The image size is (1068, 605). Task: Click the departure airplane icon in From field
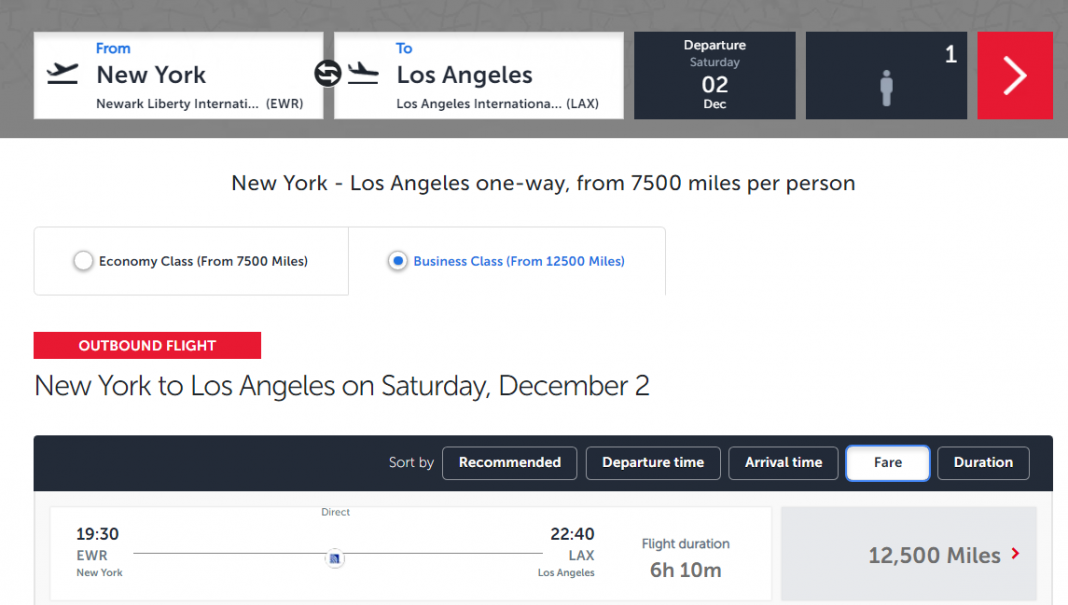(63, 74)
